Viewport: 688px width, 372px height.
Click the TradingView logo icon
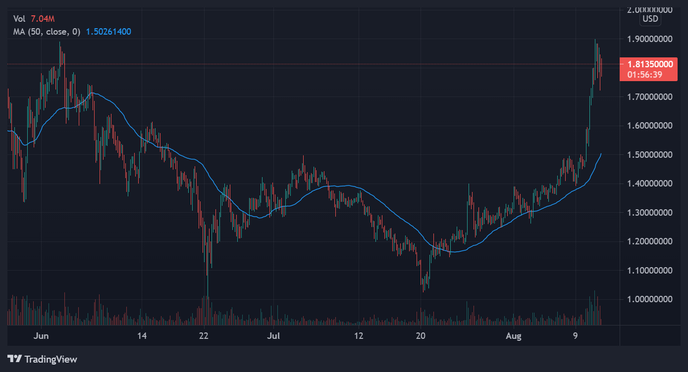click(14, 359)
